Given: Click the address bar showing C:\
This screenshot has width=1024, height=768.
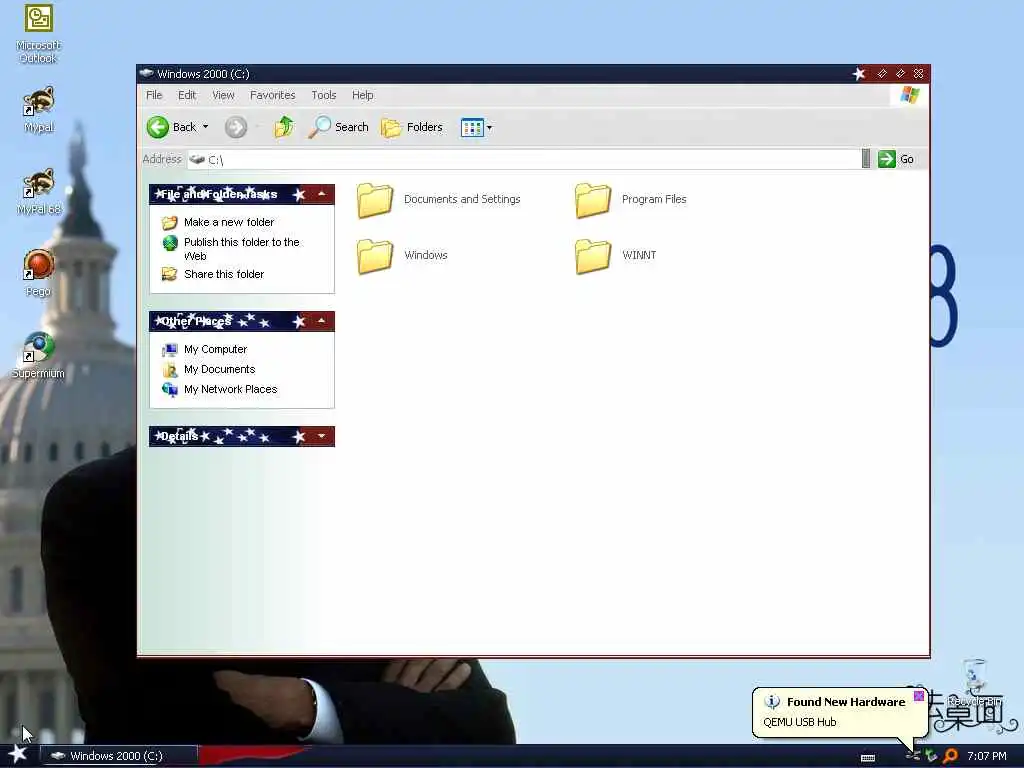Looking at the screenshot, I should tap(524, 159).
